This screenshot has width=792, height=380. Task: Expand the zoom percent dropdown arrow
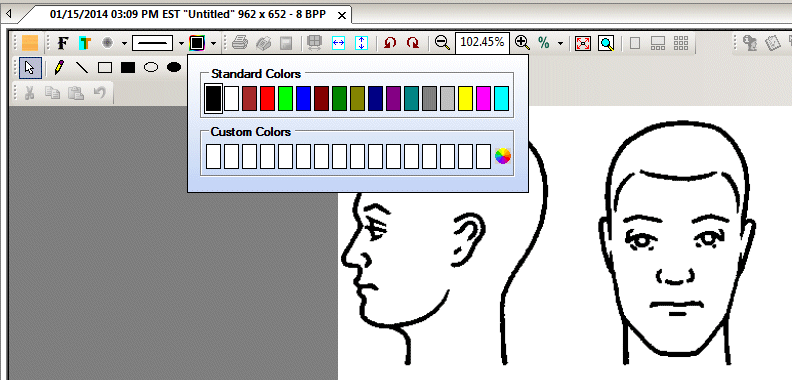tap(560, 43)
